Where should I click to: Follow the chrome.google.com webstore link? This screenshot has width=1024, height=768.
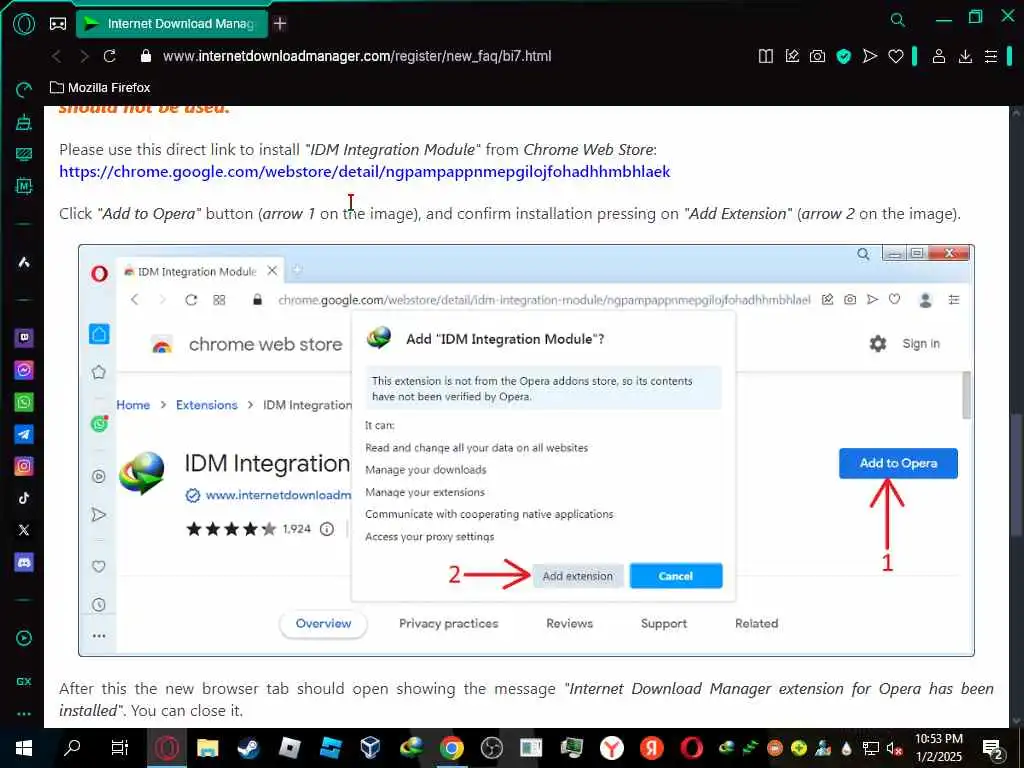point(364,172)
